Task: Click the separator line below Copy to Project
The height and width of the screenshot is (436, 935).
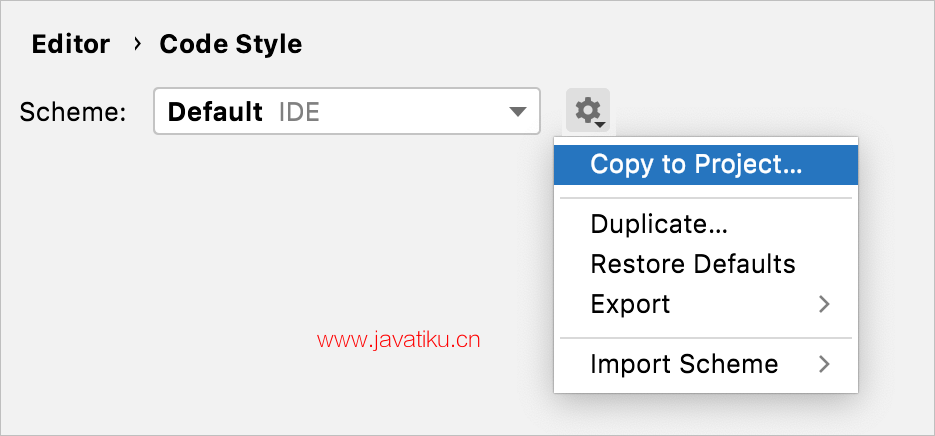Action: (706, 198)
